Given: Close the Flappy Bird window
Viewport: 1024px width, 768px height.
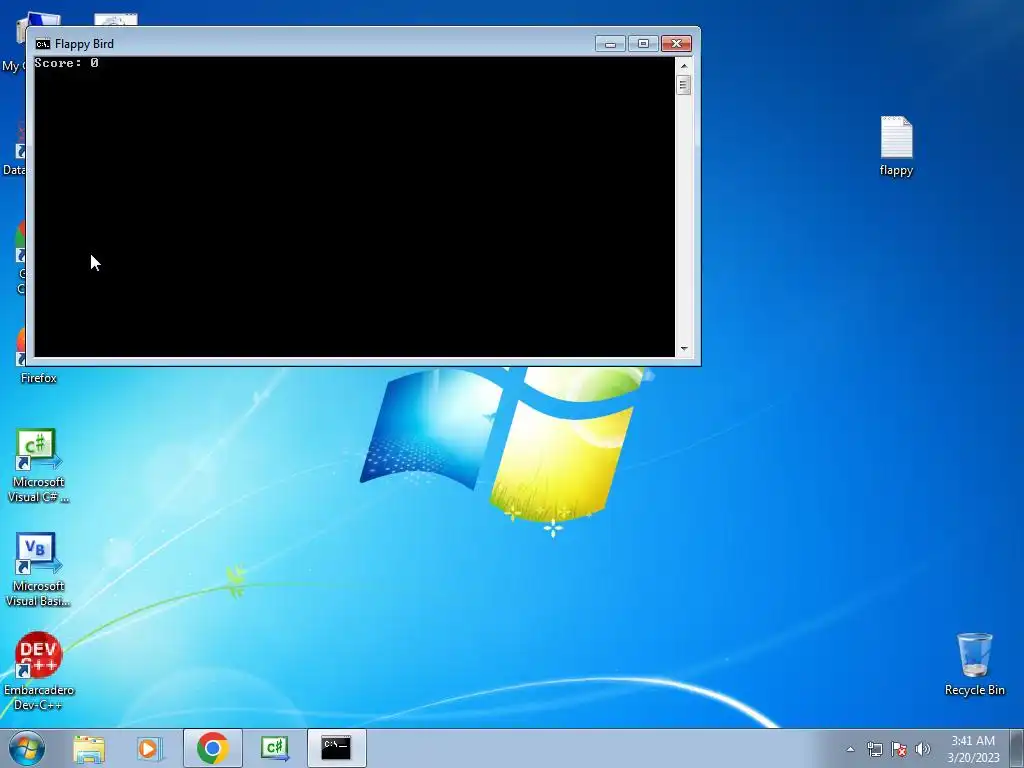Looking at the screenshot, I should coord(677,44).
